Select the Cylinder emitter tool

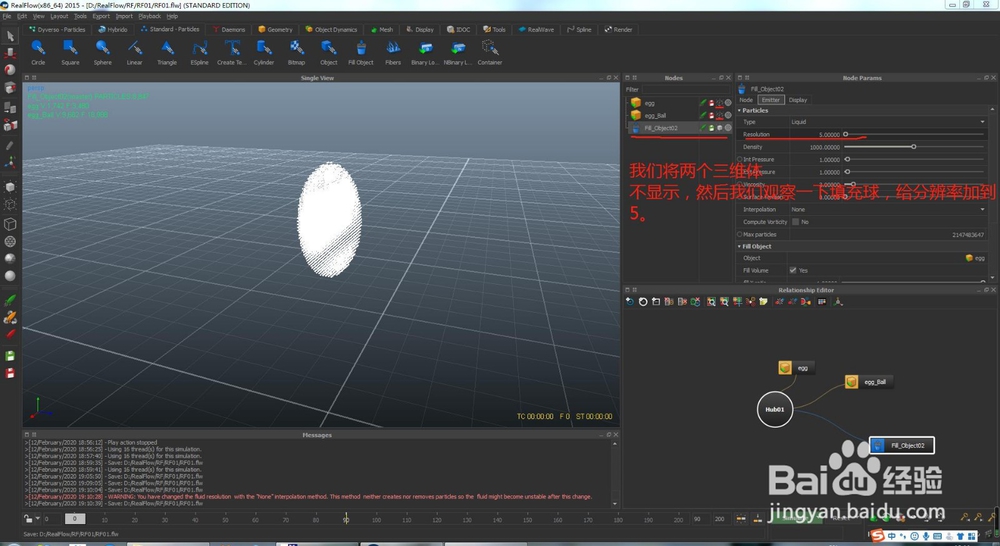[263, 52]
